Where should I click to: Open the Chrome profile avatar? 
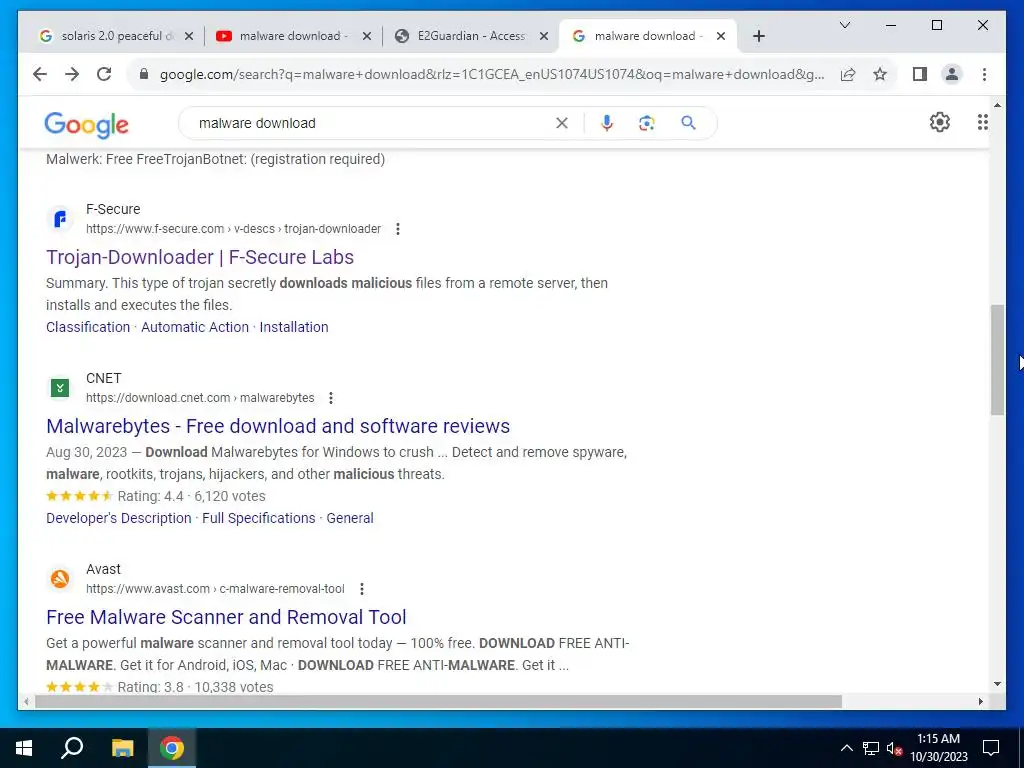pyautogui.click(x=952, y=74)
